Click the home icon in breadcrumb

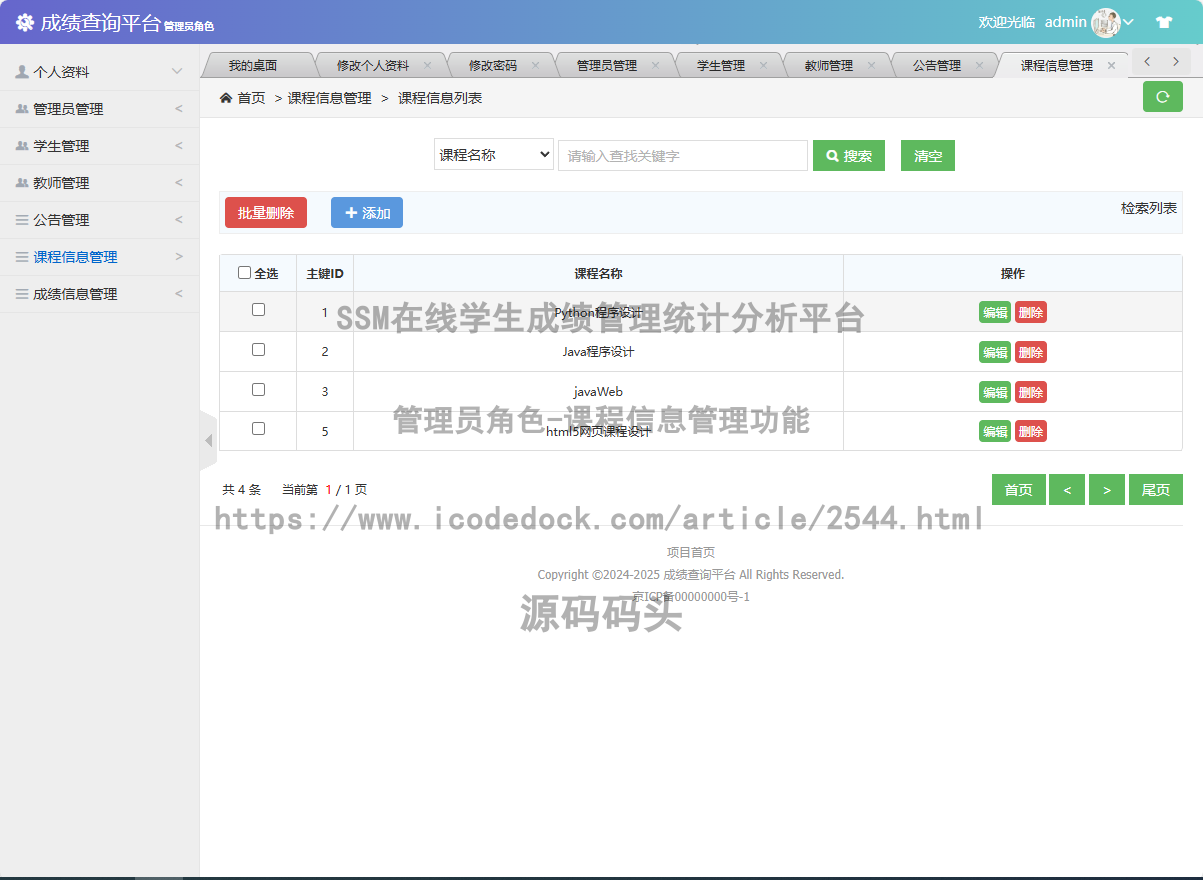[x=226, y=98]
